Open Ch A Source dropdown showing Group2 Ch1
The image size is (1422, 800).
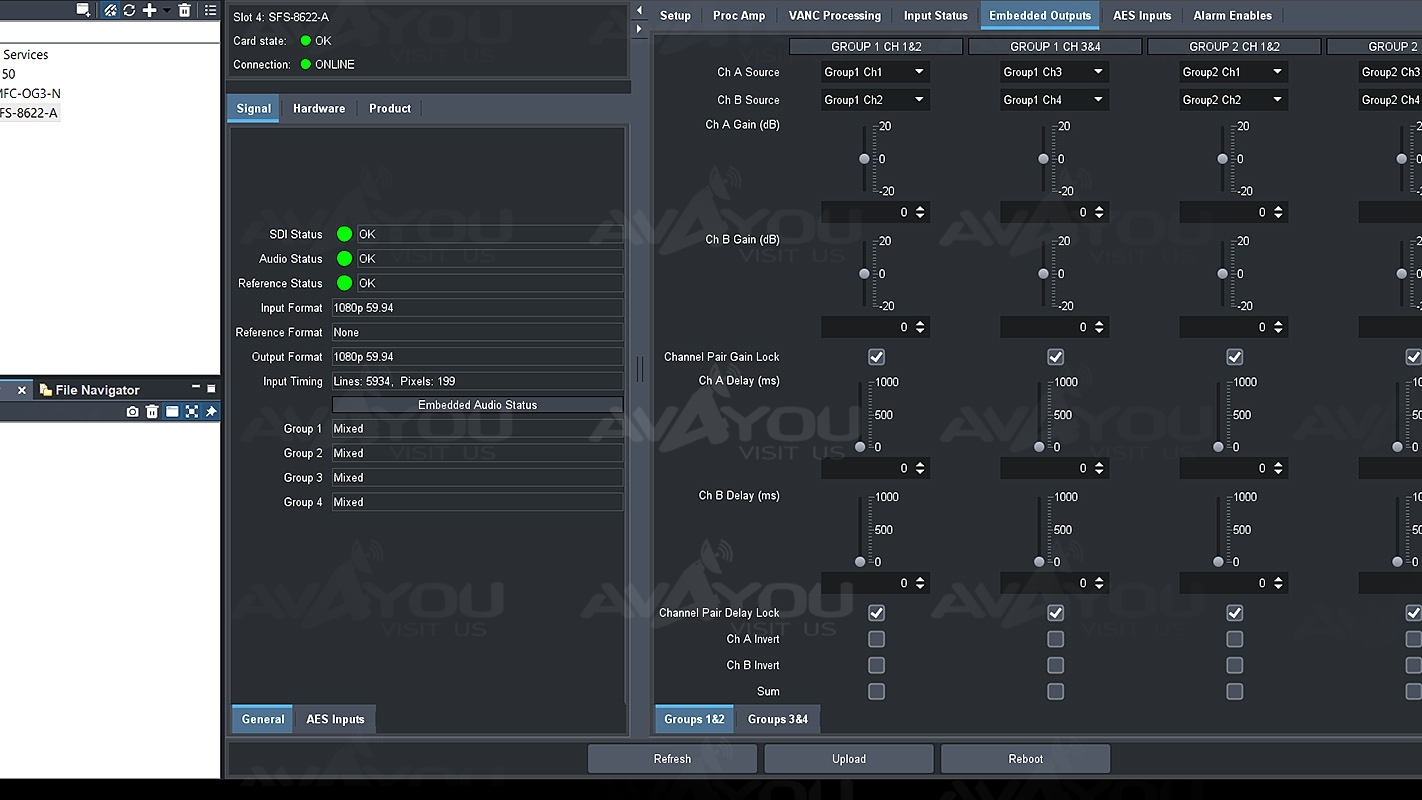click(x=1233, y=72)
